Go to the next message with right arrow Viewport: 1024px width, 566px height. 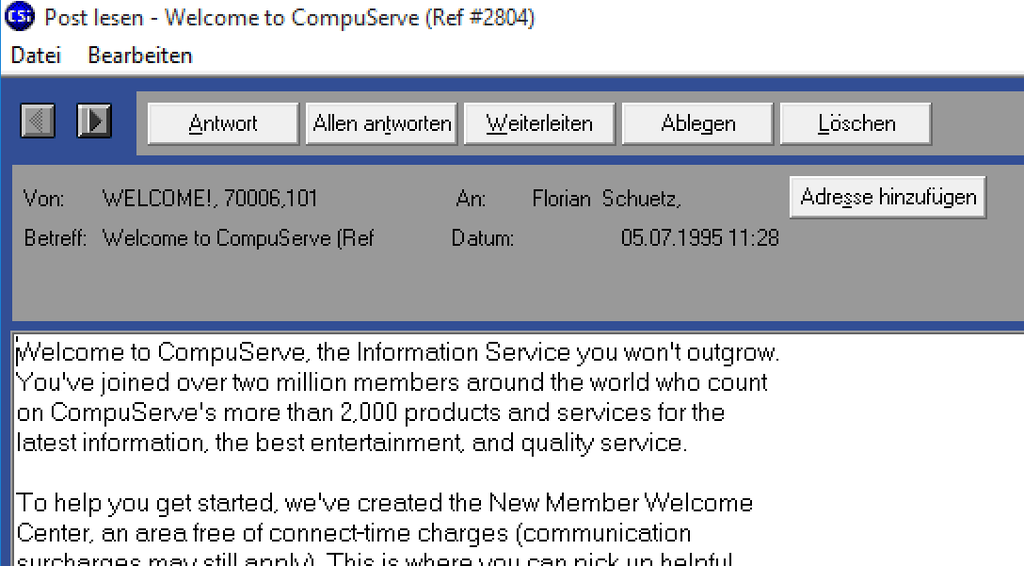(94, 122)
